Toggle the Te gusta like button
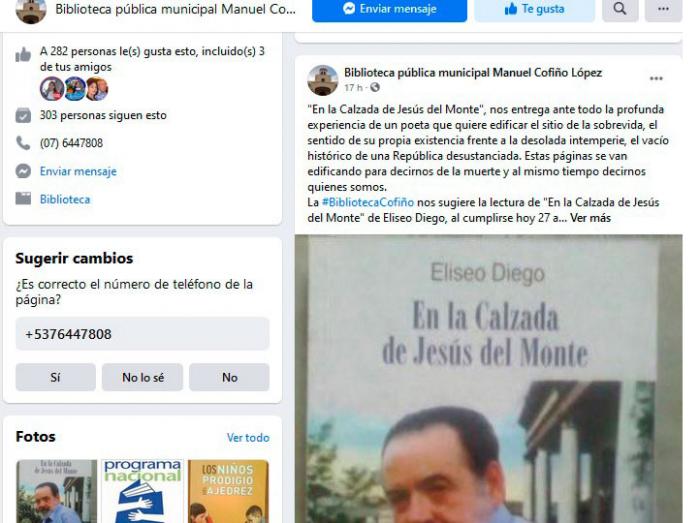 click(534, 9)
